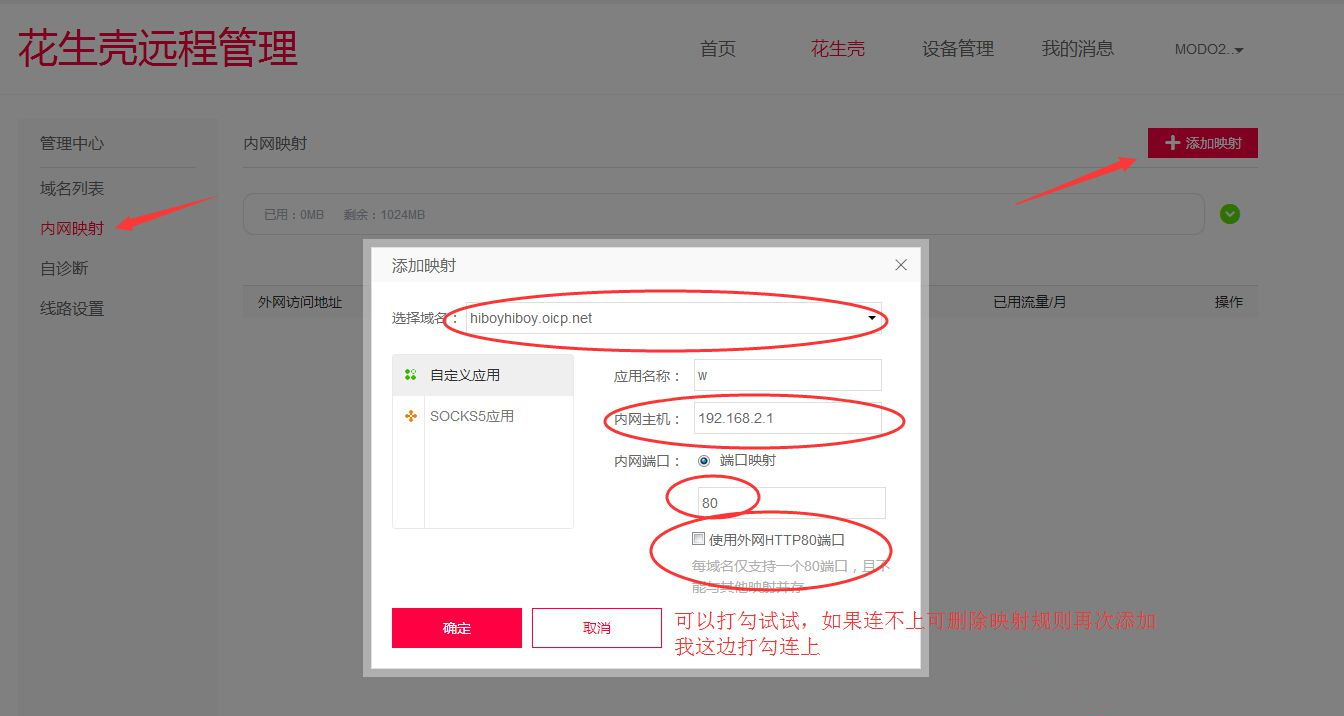Click 外网访问地址 column header
This screenshot has height=716, width=1344.
tap(300, 302)
